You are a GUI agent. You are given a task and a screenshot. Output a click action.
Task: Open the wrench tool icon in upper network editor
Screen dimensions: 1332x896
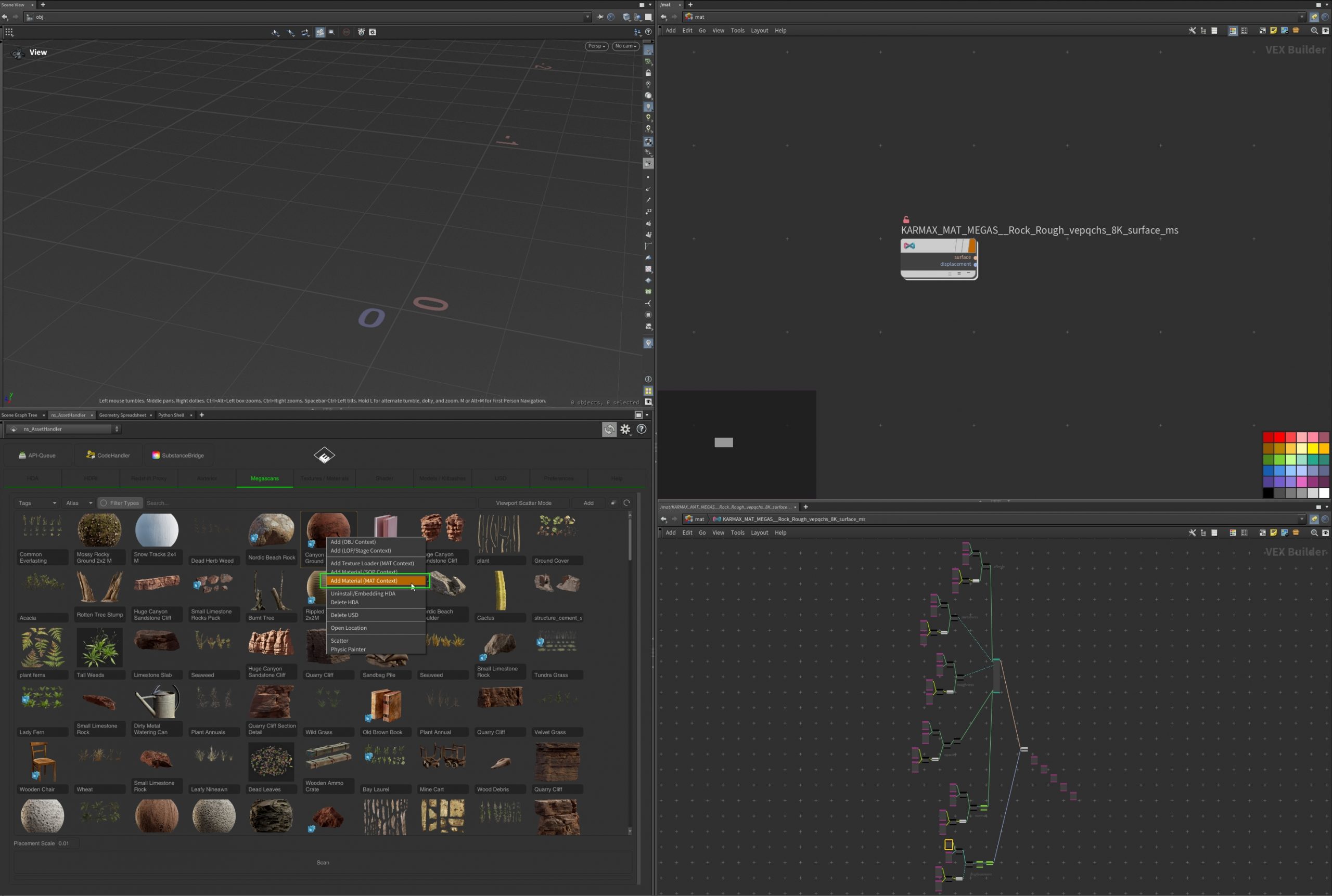click(x=1192, y=31)
